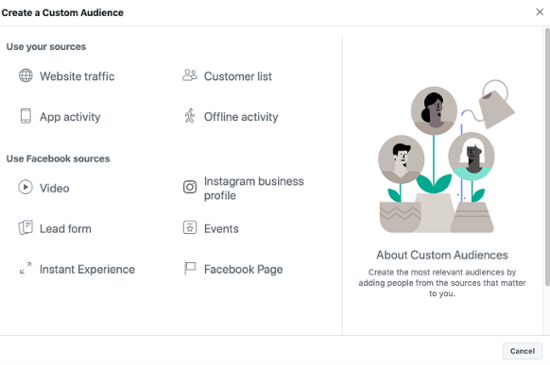550x365 pixels.
Task: Select the Instant Experience label
Action: 87,269
